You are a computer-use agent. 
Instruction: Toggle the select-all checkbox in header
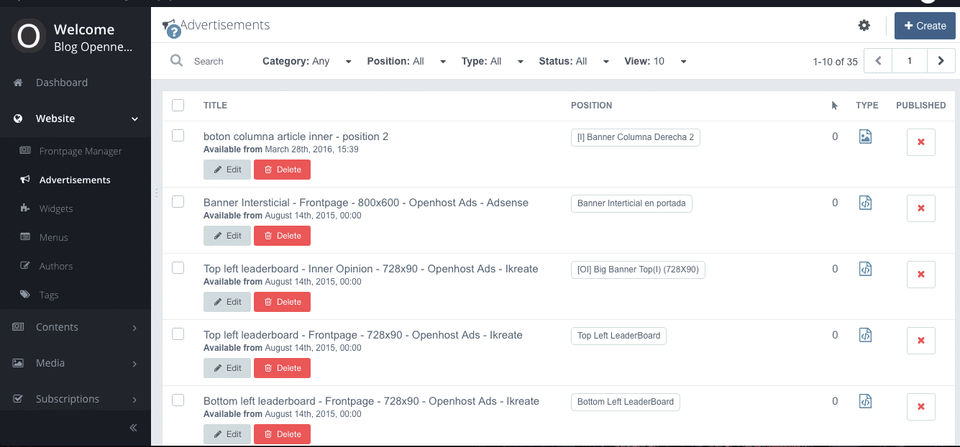178,105
